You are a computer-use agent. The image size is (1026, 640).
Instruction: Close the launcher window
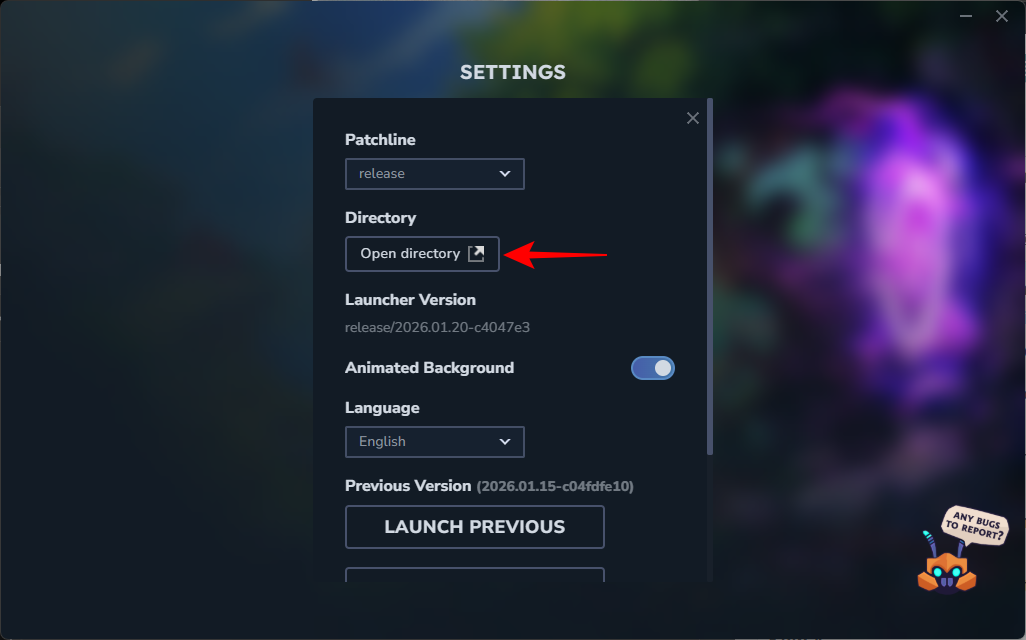pyautogui.click(x=1002, y=16)
